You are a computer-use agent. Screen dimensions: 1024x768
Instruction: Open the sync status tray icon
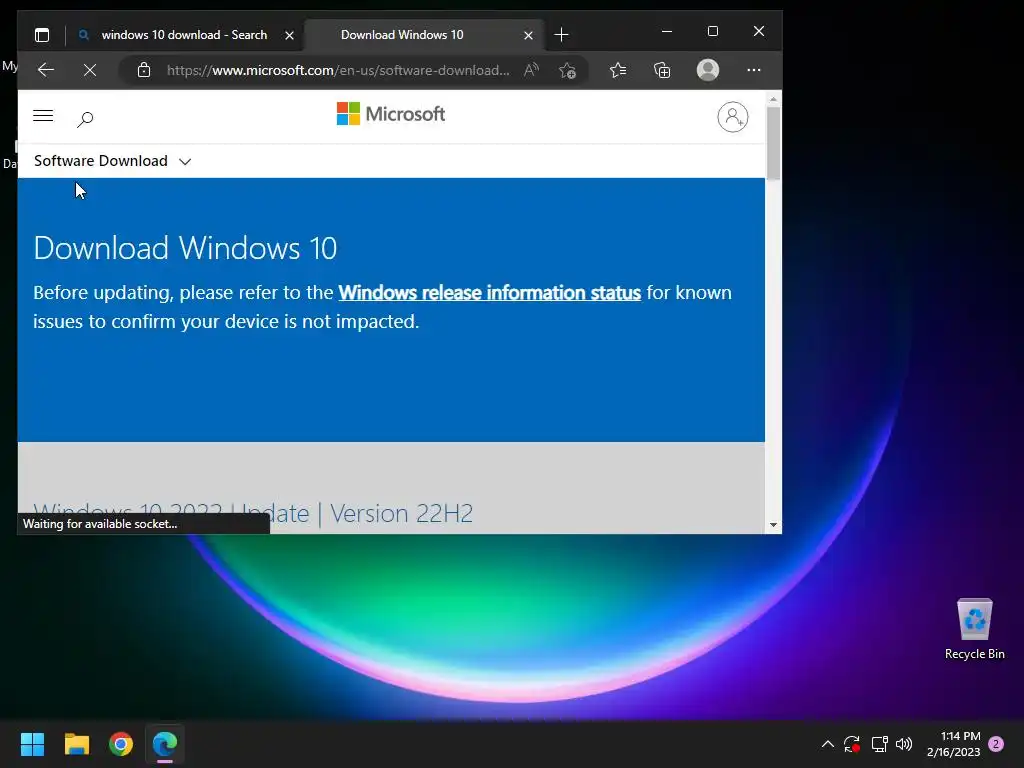852,744
